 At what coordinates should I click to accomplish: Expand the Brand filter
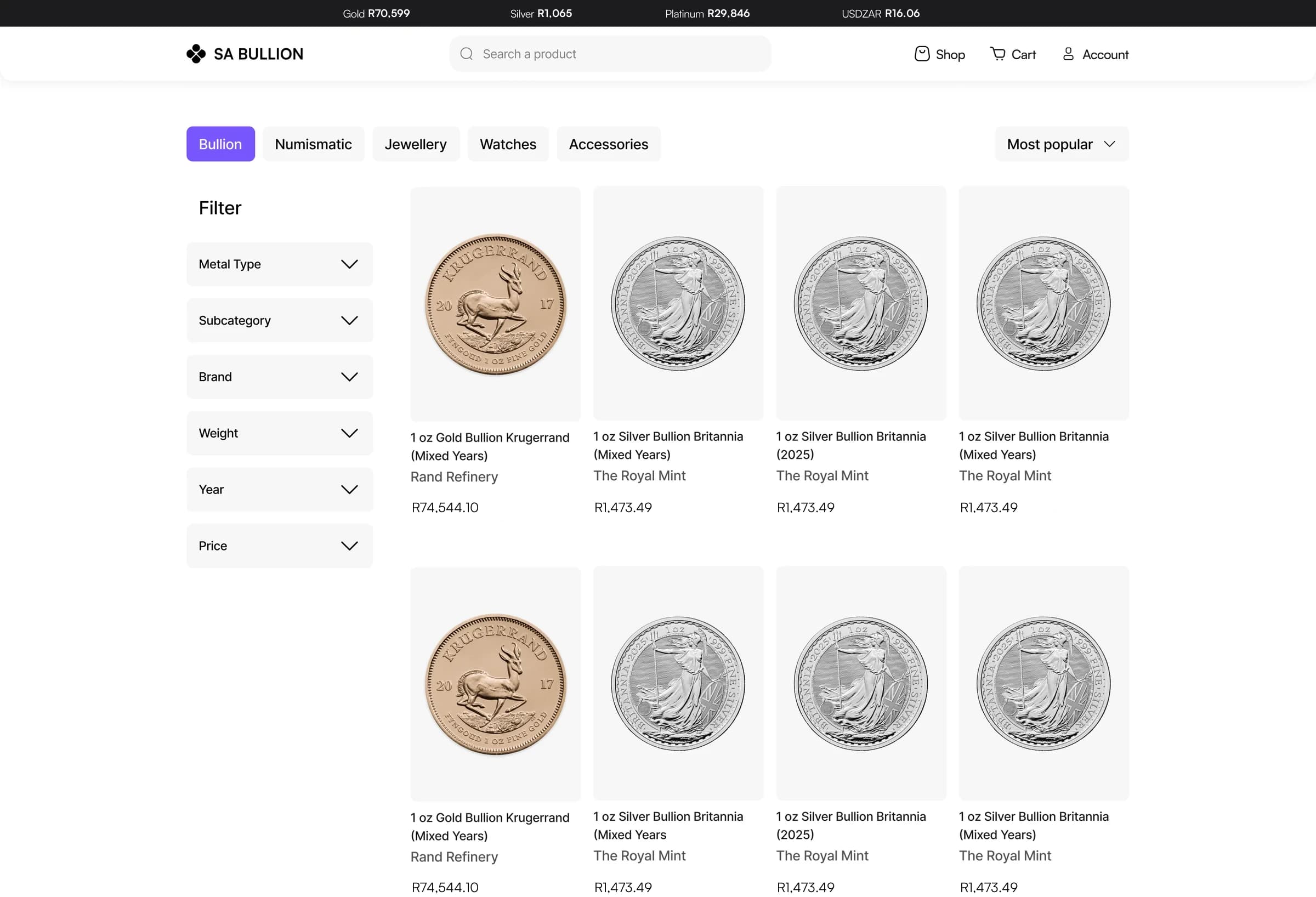pos(280,377)
